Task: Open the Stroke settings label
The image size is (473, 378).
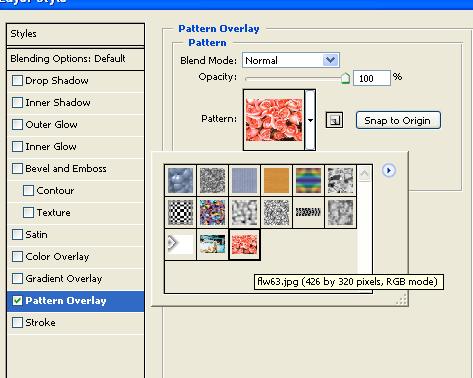Action: click(40, 323)
